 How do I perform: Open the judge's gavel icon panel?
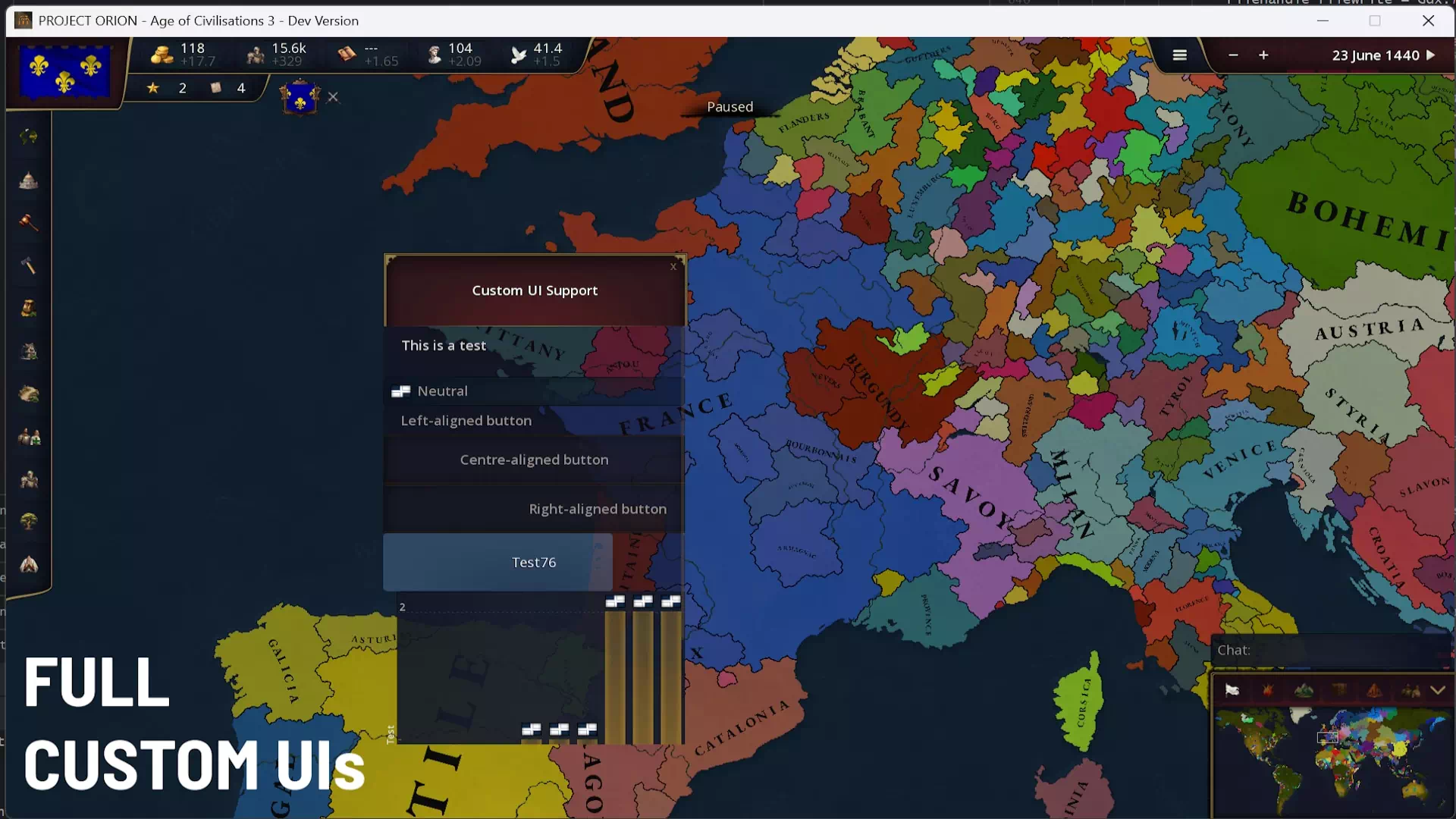[29, 222]
